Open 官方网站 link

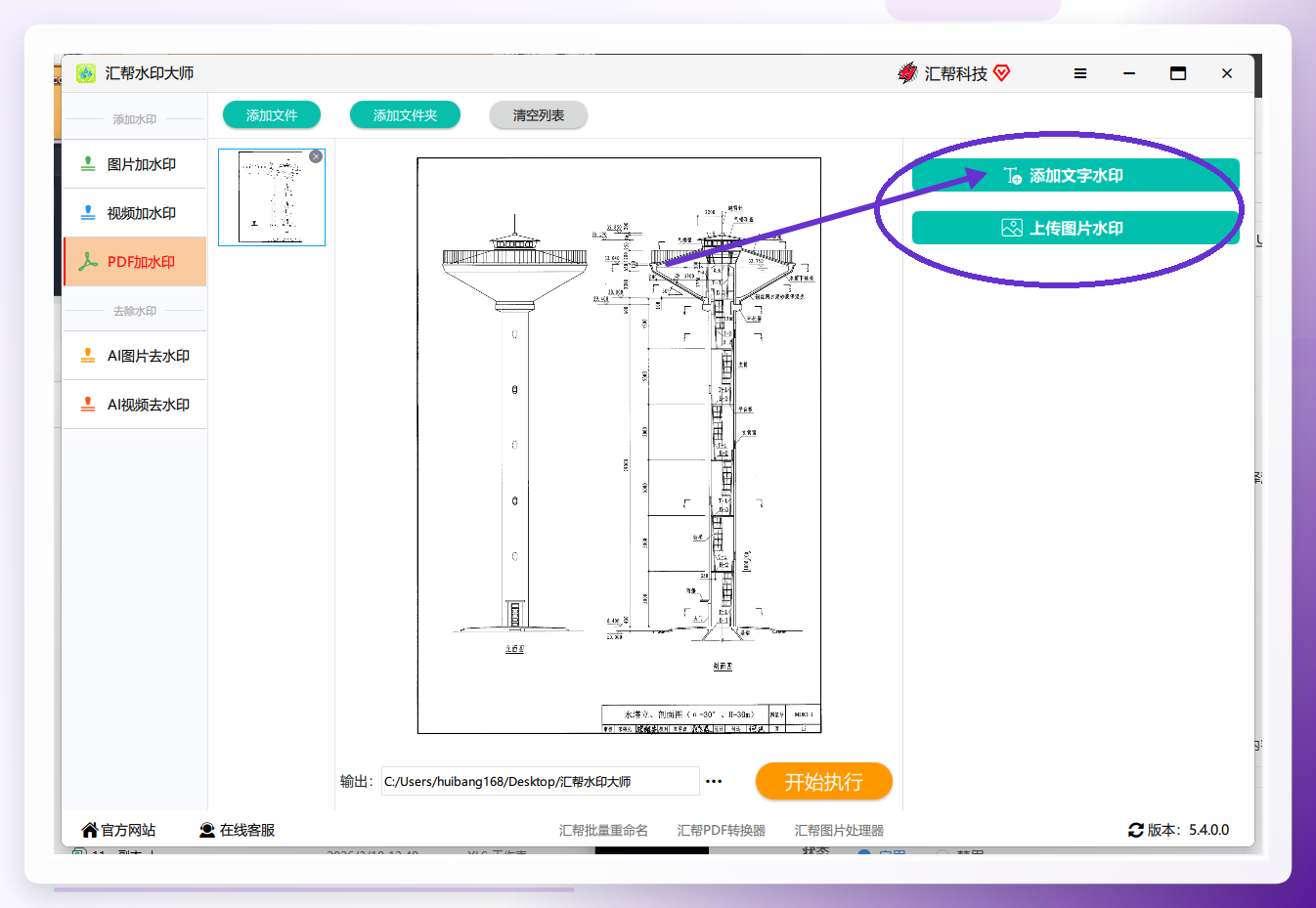click(118, 830)
